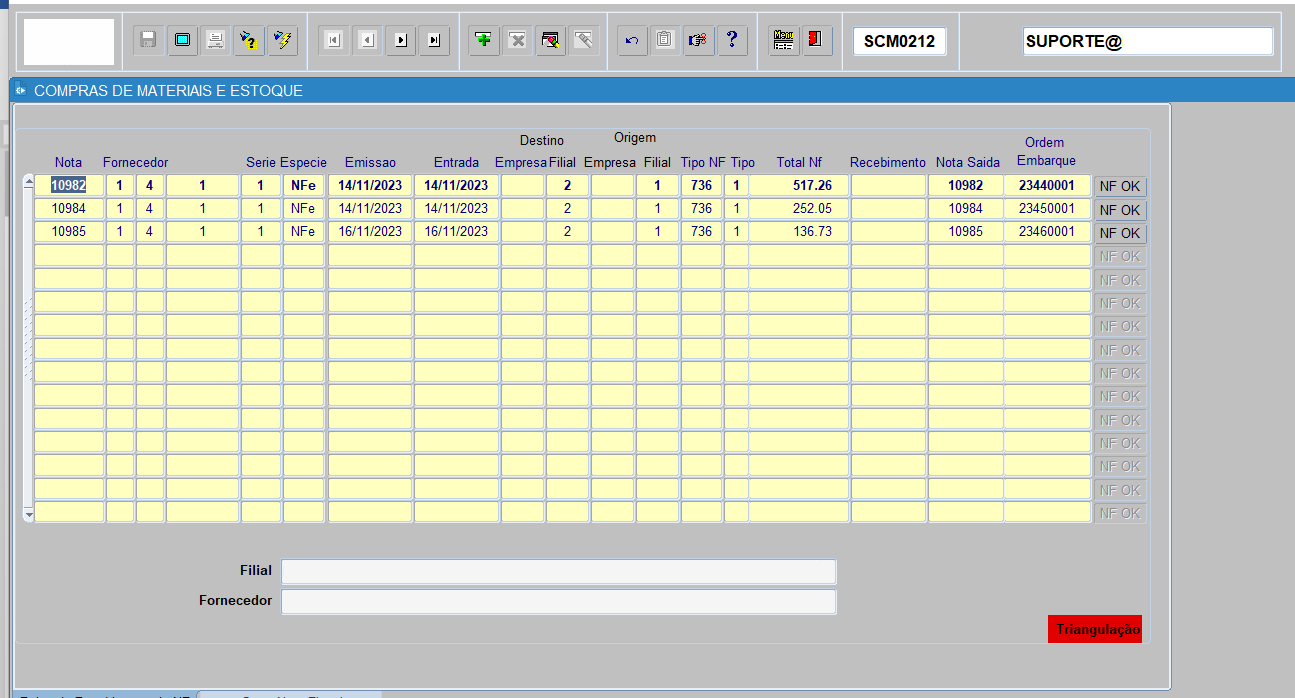Click the scrollbar down arrow of records grid
Image resolution: width=1295 pixels, height=698 pixels.
coord(28,515)
